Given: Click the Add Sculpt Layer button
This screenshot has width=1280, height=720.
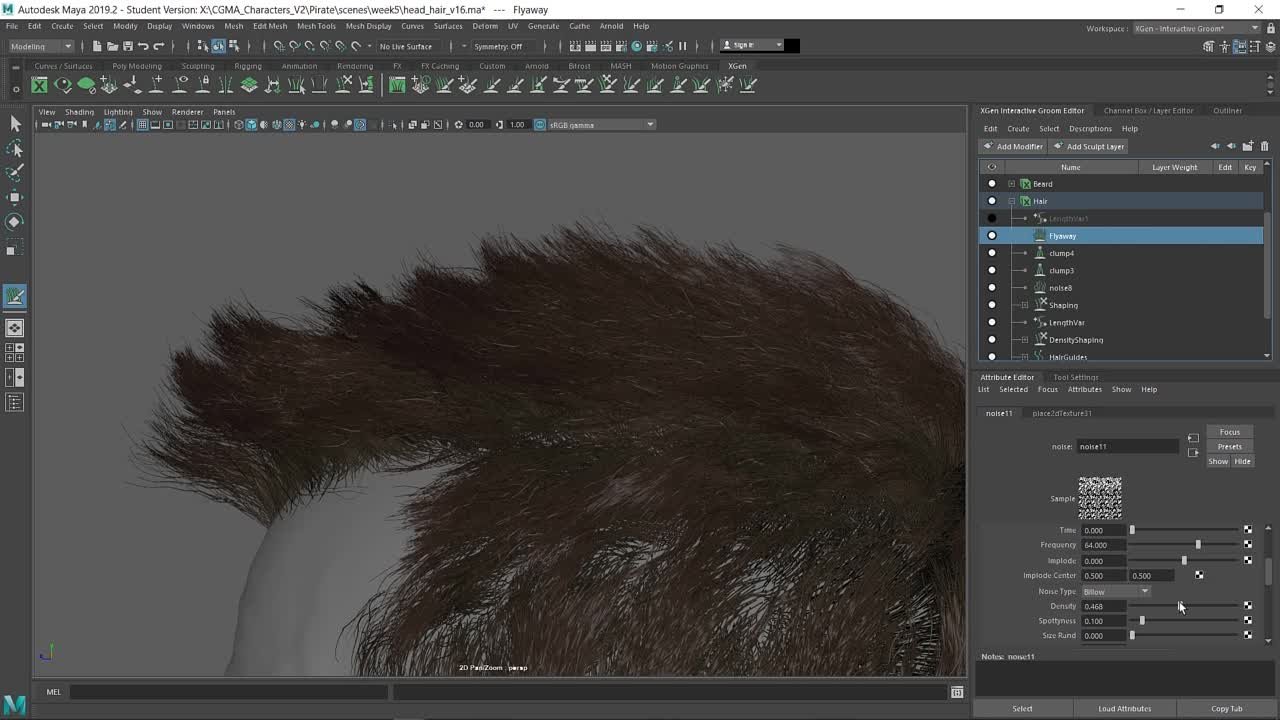Looking at the screenshot, I should pos(1089,146).
